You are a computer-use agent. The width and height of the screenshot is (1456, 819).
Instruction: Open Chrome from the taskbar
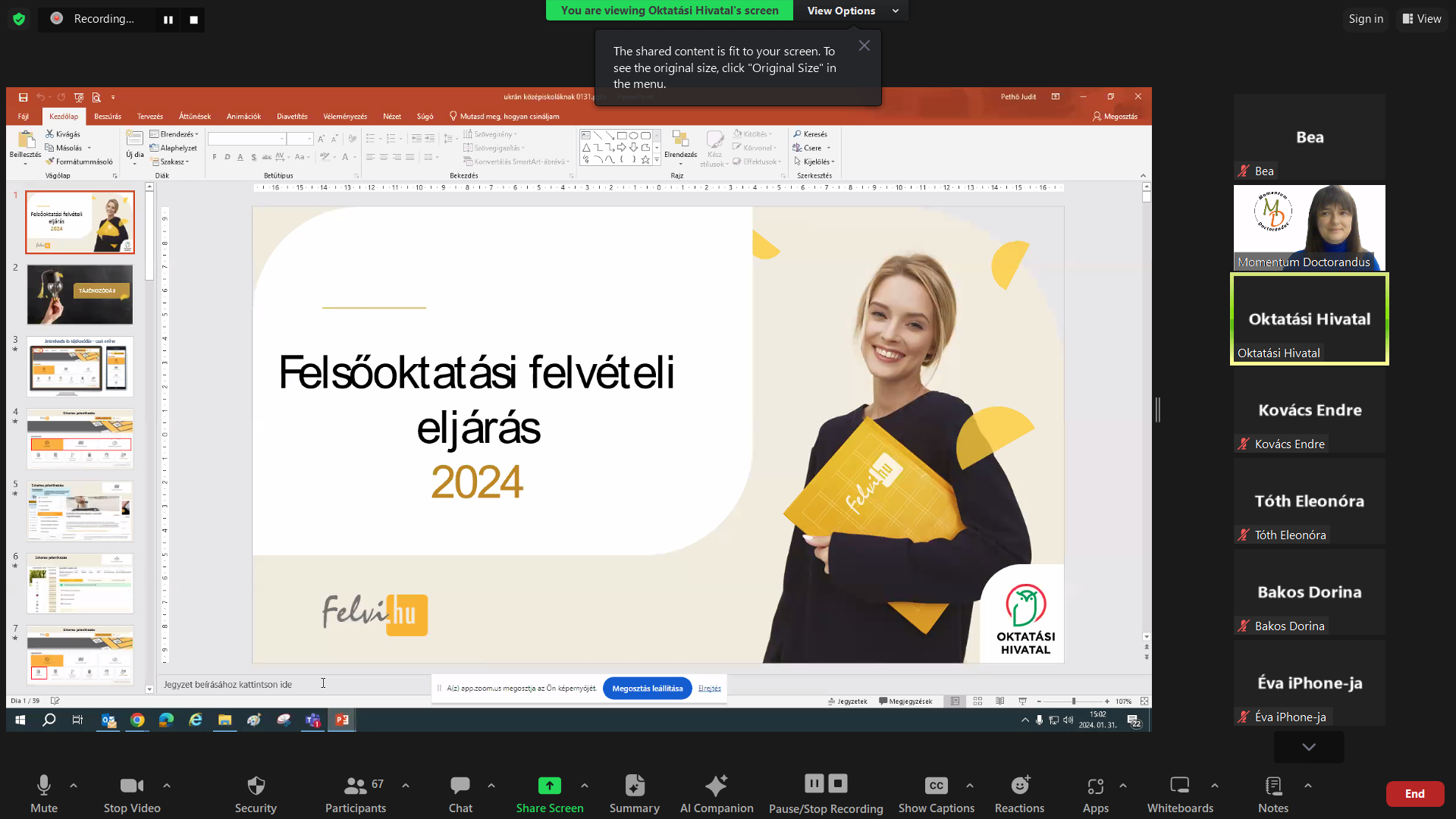[x=137, y=720]
